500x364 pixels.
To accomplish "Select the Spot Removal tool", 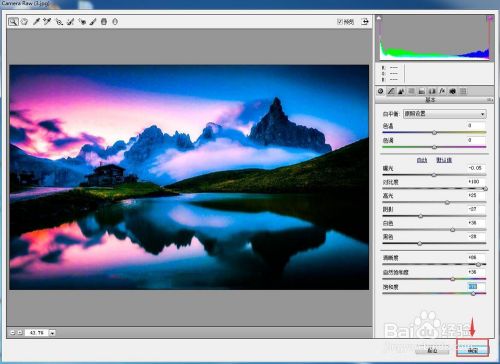I will 70,22.
